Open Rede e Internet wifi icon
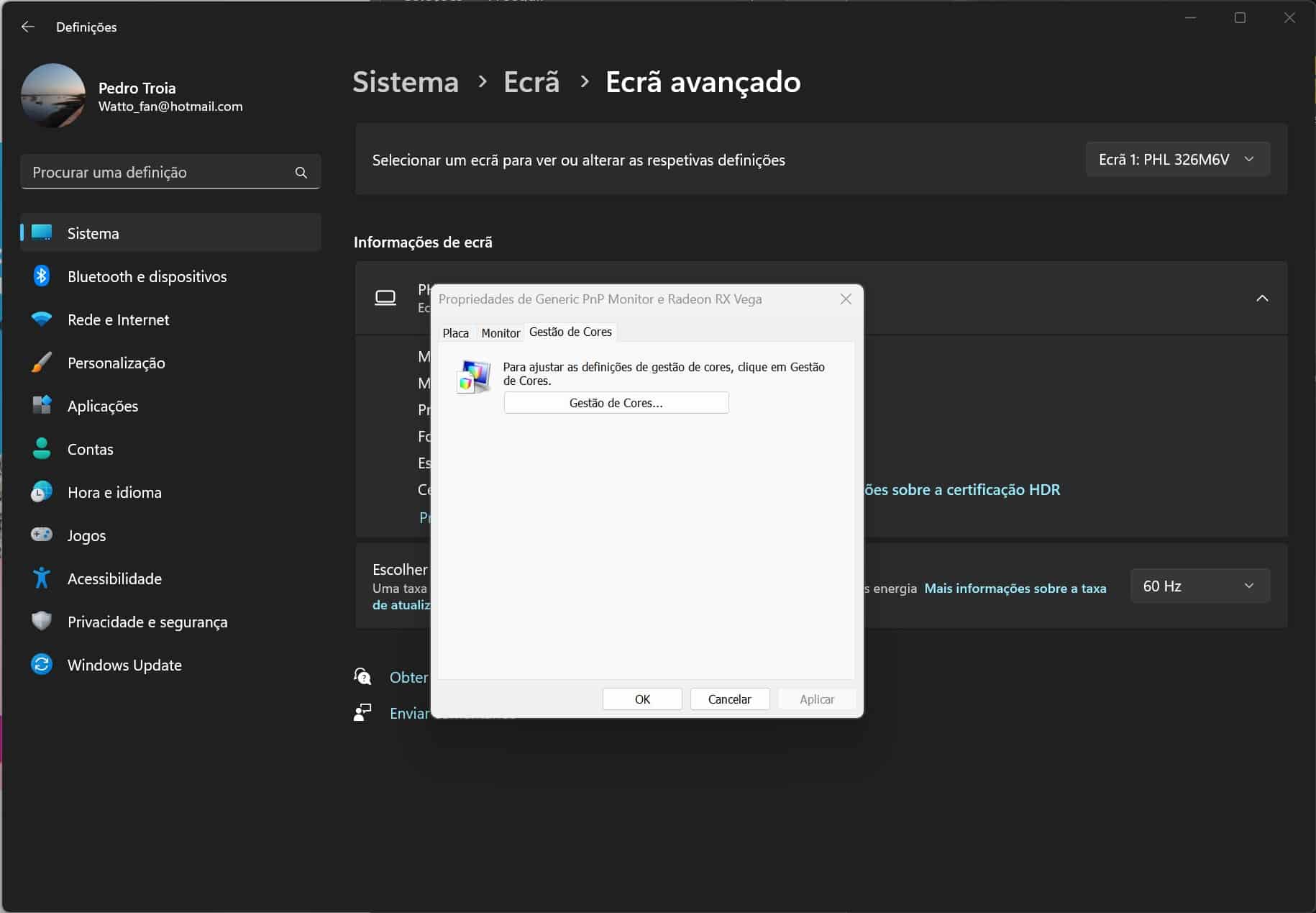This screenshot has width=1316, height=913. coord(42,319)
